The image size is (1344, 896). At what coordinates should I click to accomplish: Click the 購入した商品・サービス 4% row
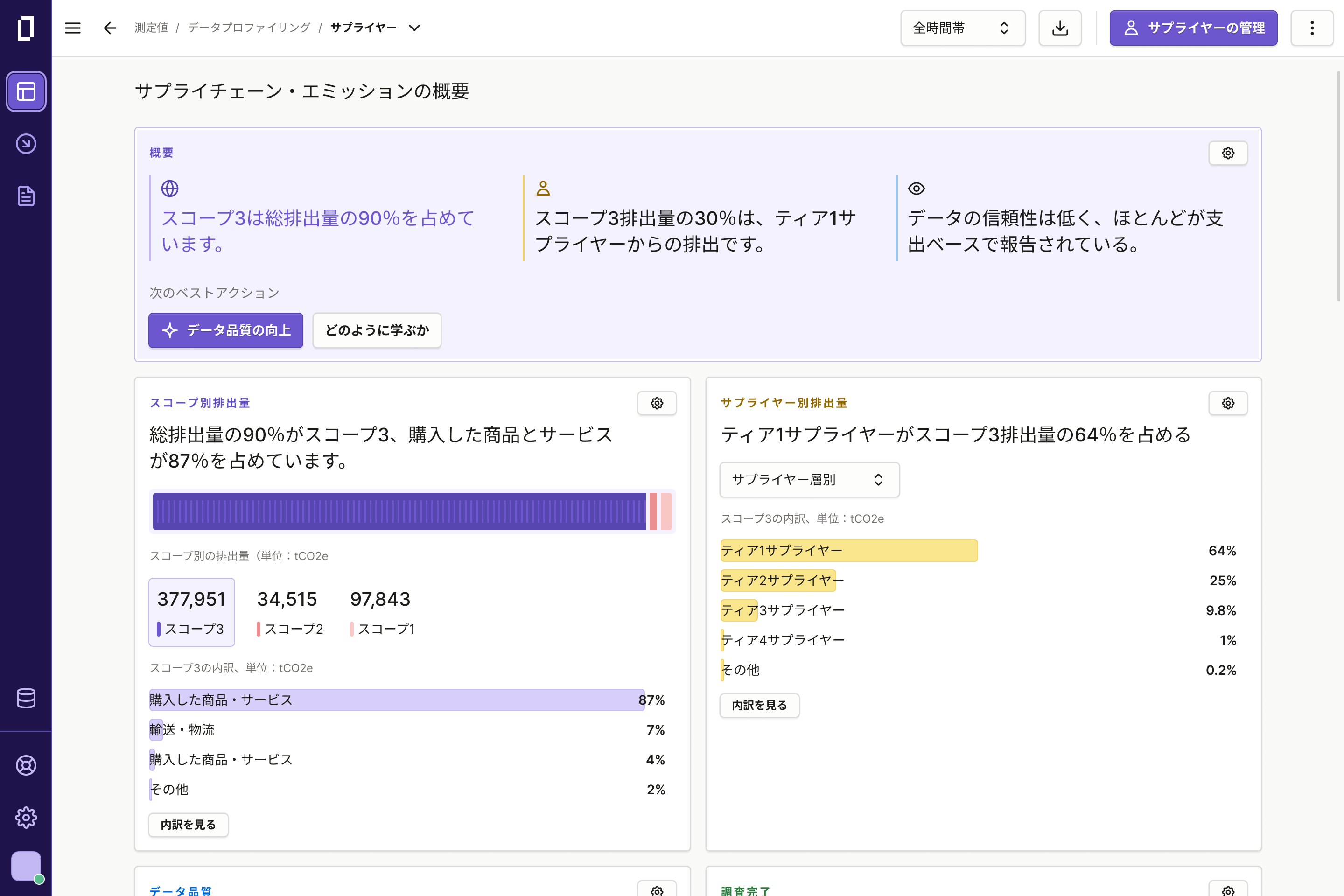407,759
